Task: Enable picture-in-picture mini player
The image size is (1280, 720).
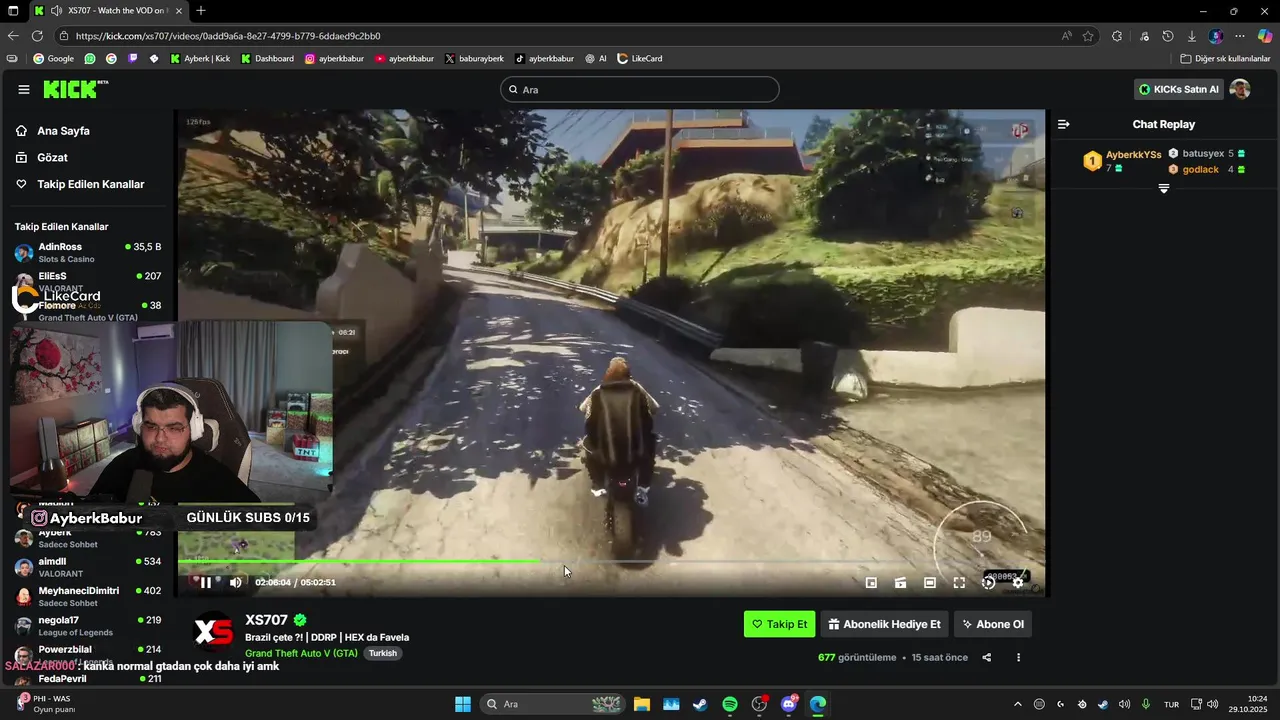Action: click(871, 582)
